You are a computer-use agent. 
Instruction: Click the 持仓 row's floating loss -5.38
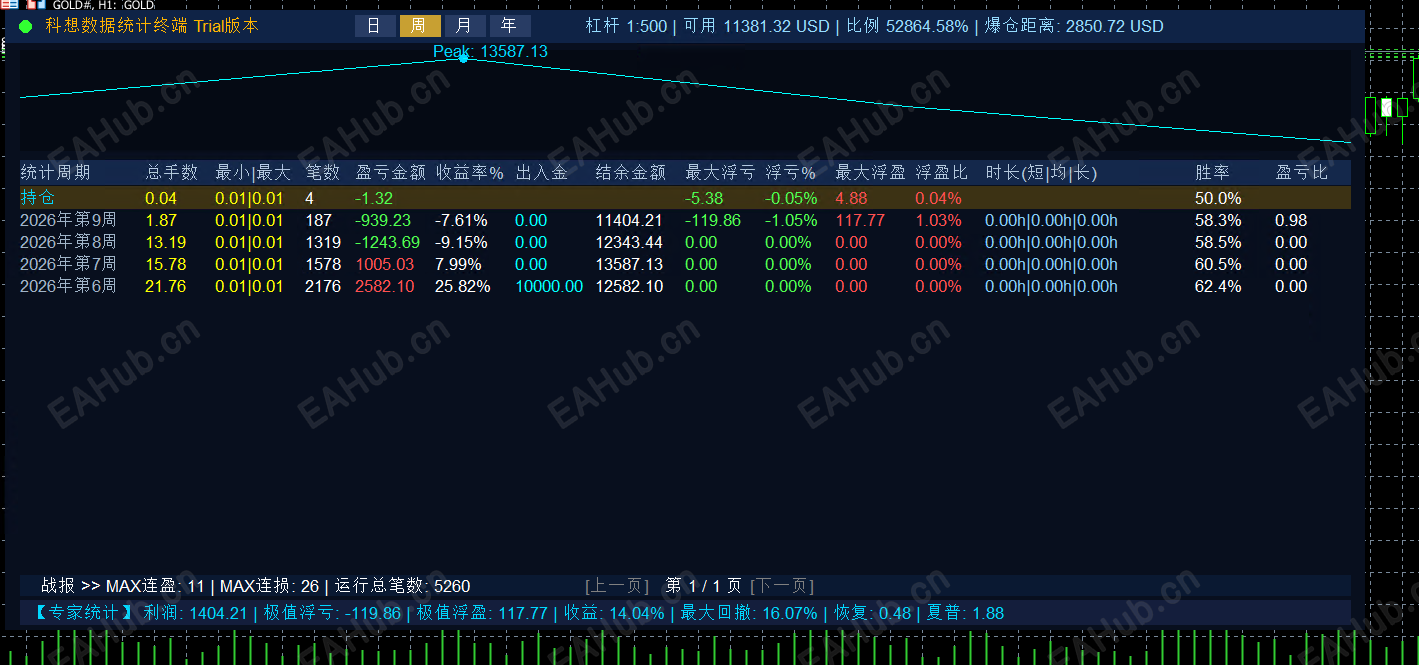(704, 198)
